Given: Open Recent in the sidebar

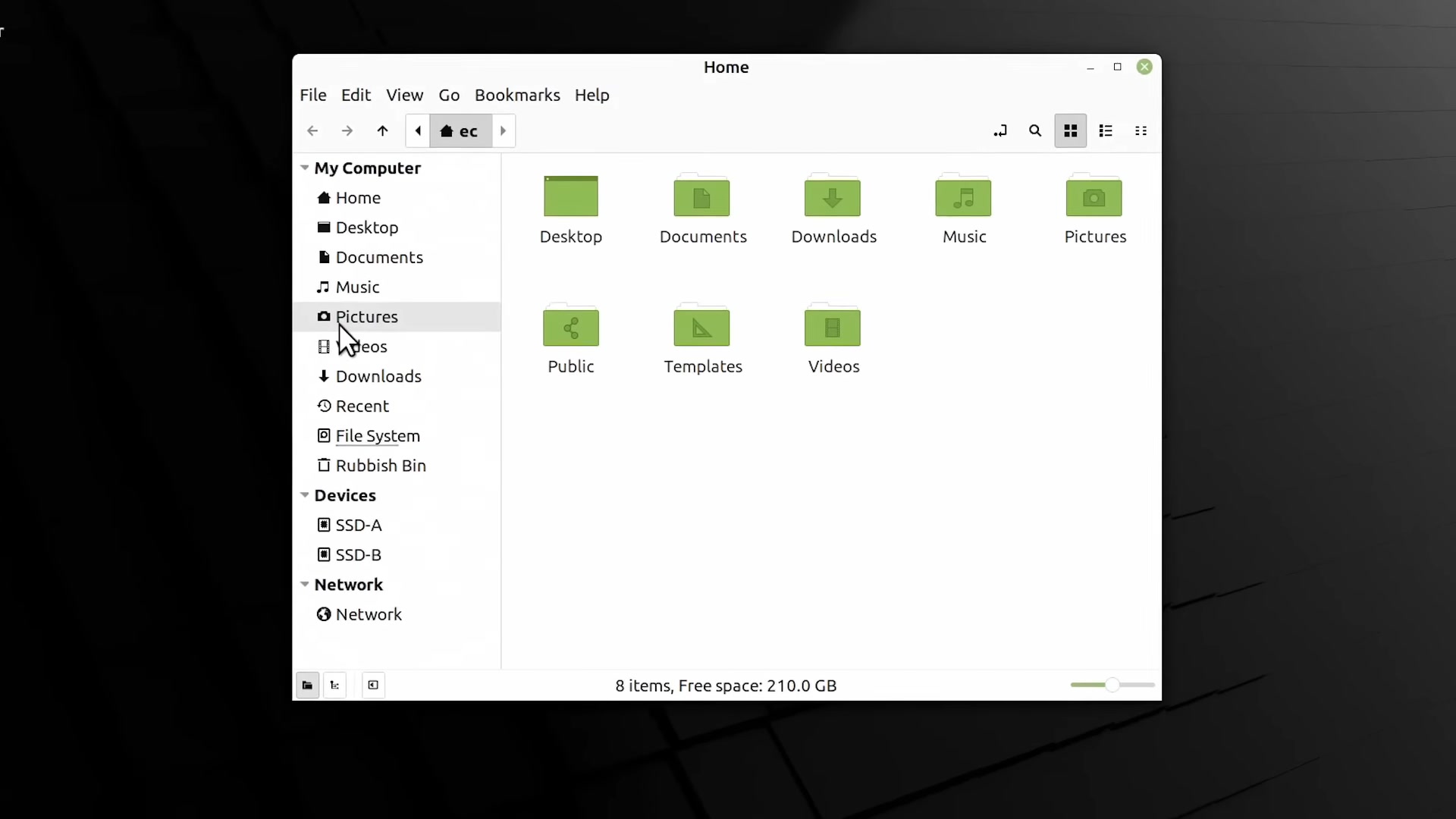Looking at the screenshot, I should (397, 406).
